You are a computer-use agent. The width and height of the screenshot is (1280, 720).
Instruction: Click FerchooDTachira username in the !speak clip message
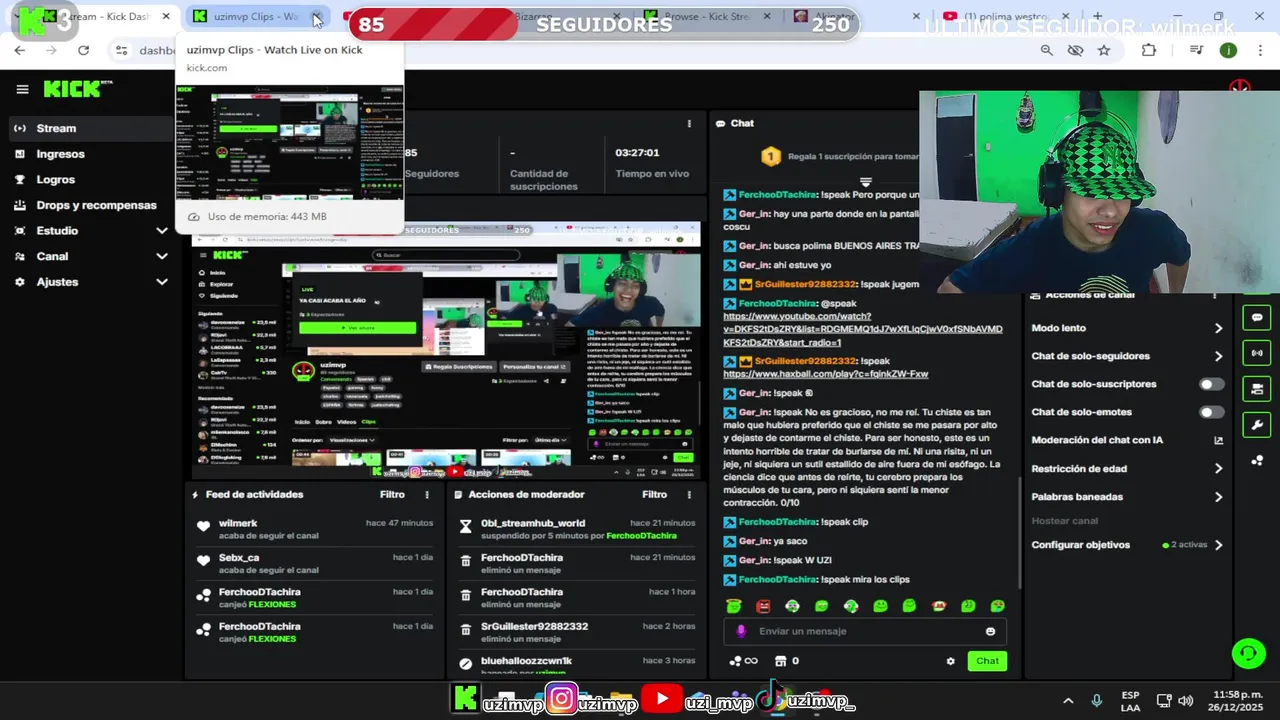click(778, 522)
